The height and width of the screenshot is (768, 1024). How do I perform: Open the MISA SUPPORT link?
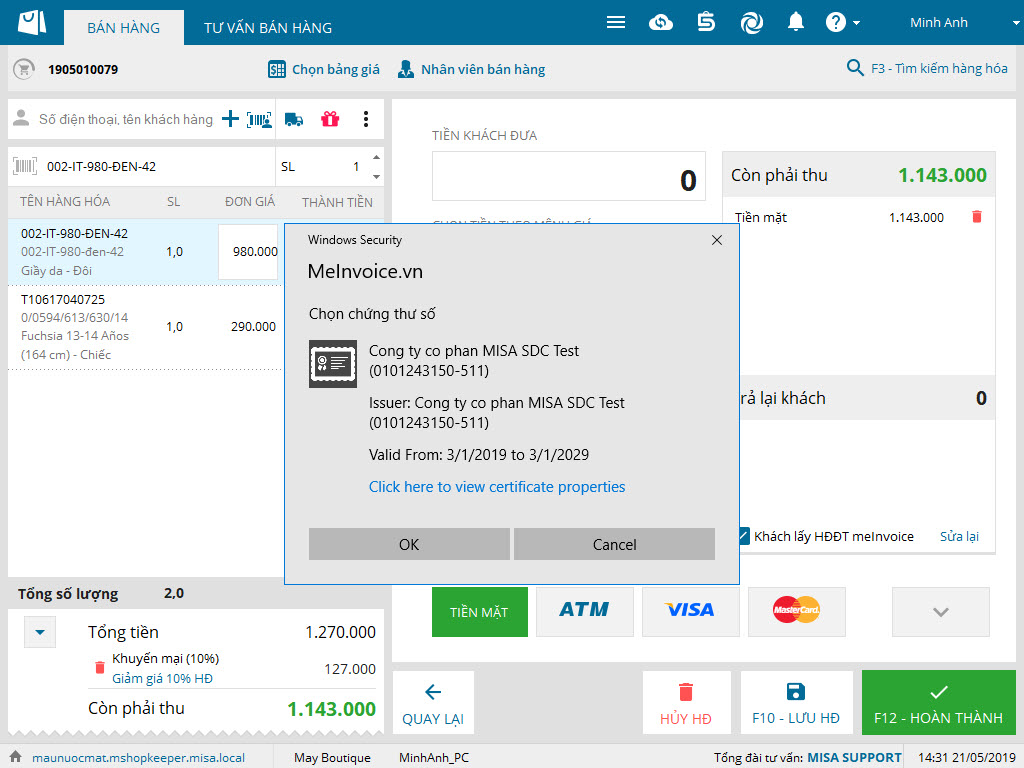point(854,758)
